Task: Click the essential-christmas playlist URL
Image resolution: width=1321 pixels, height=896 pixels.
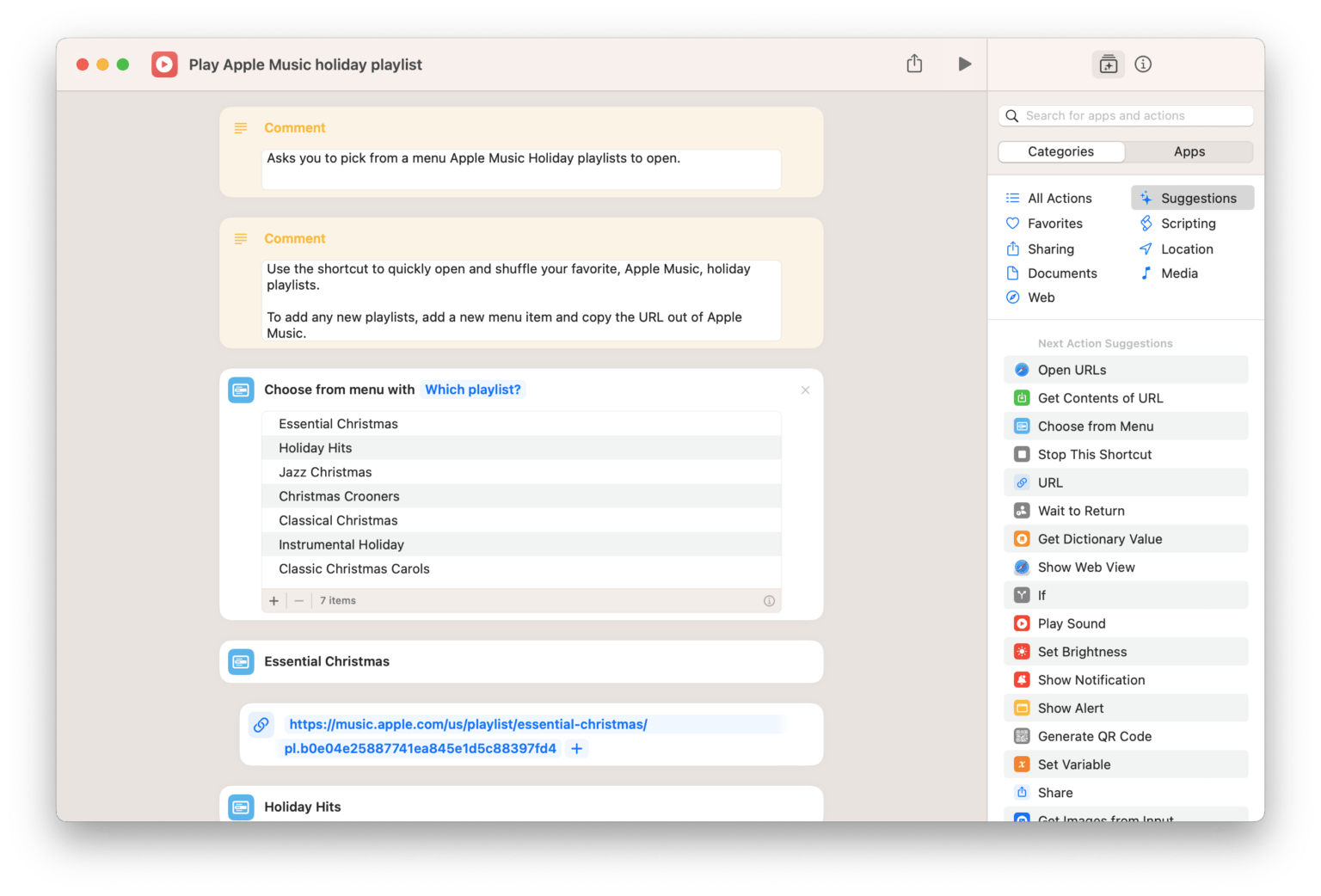Action: pos(468,725)
